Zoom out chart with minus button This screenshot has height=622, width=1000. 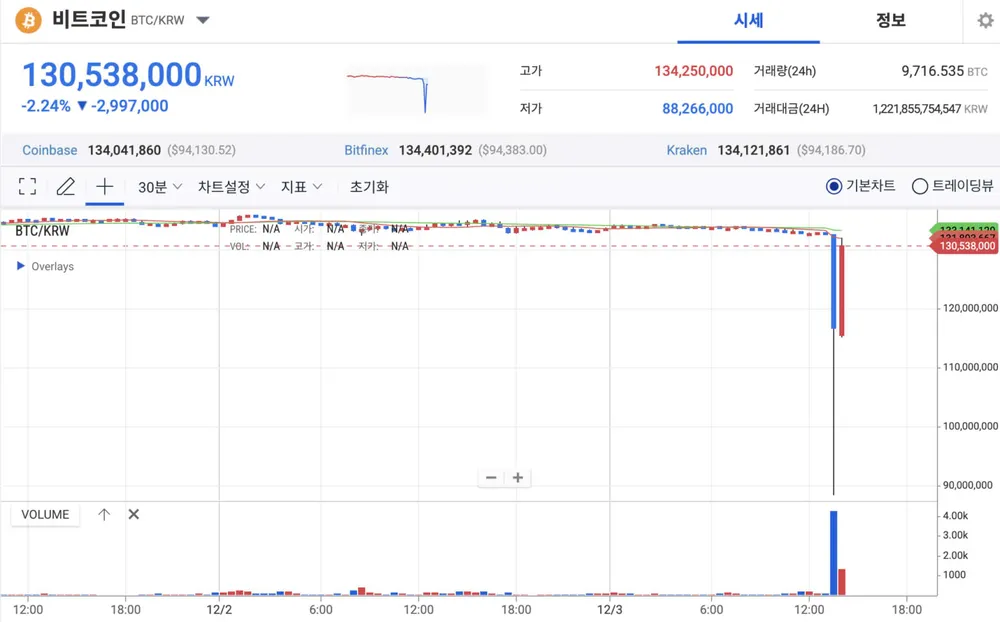[x=491, y=478]
